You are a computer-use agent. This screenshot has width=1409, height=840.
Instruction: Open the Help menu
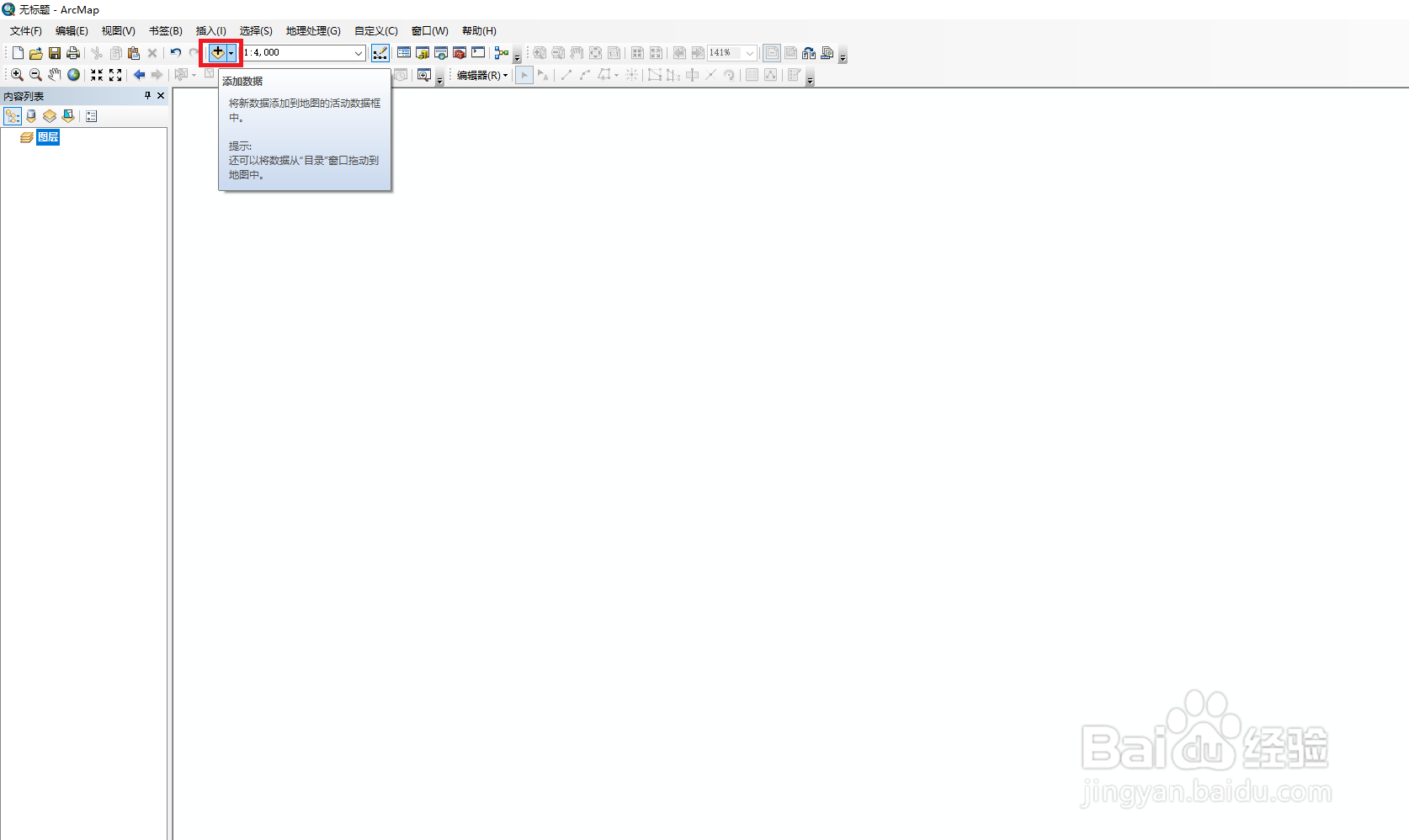coord(479,31)
